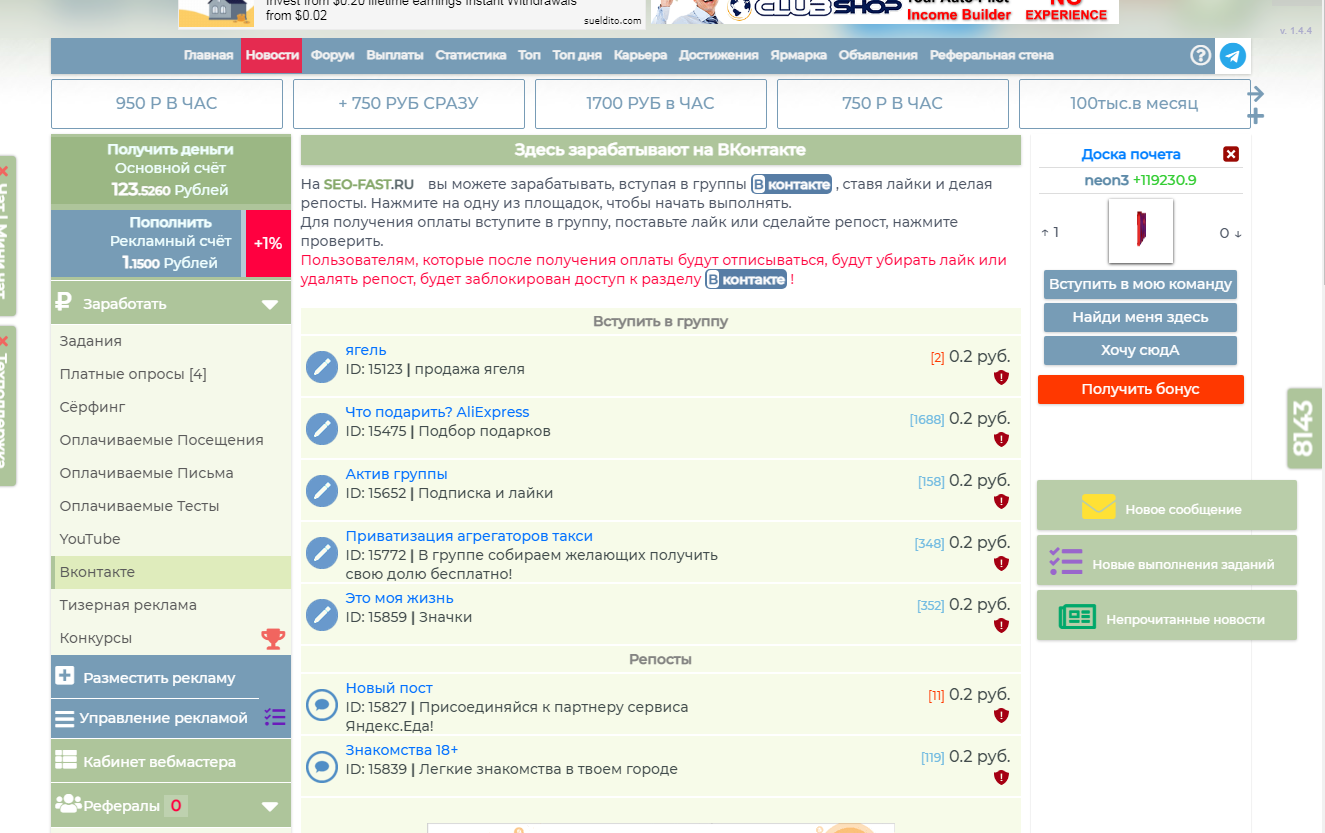Click green newspaper icon Непрочитанные новости
The image size is (1325, 833).
point(1077,617)
